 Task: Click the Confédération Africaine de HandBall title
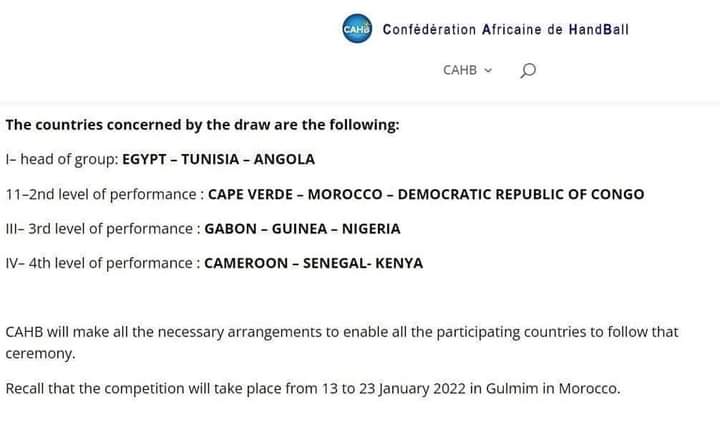pyautogui.click(x=506, y=29)
